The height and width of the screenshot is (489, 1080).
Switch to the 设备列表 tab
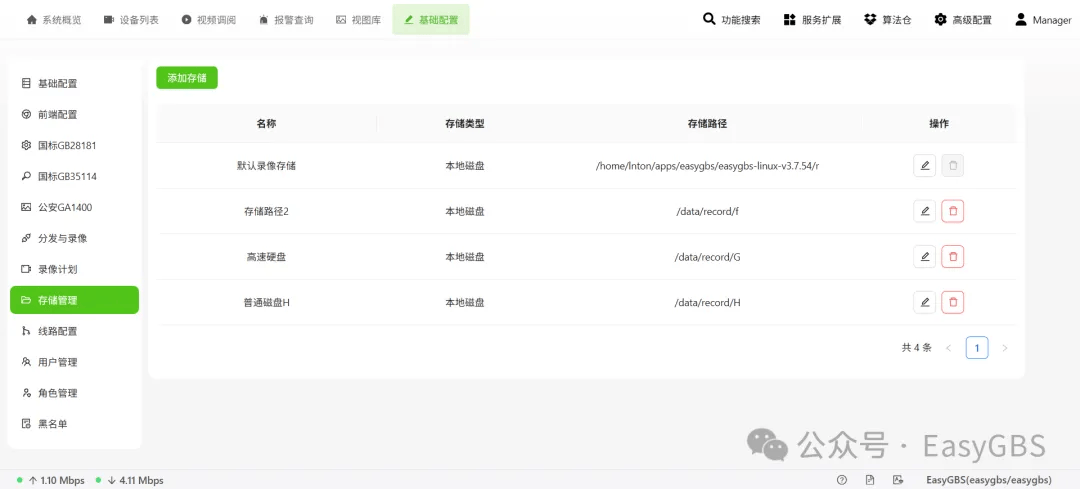(131, 20)
